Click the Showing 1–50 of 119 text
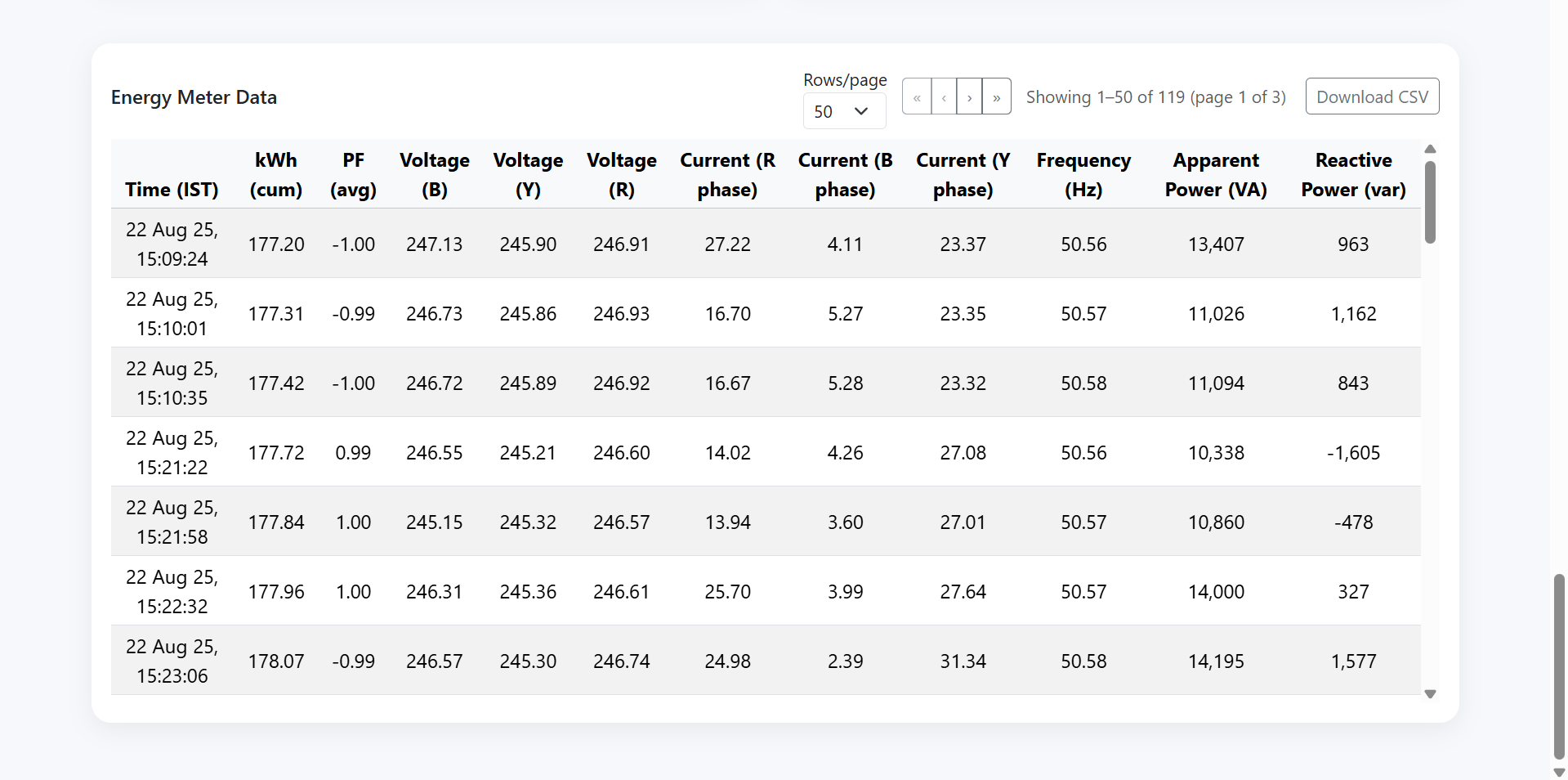 click(x=1155, y=96)
